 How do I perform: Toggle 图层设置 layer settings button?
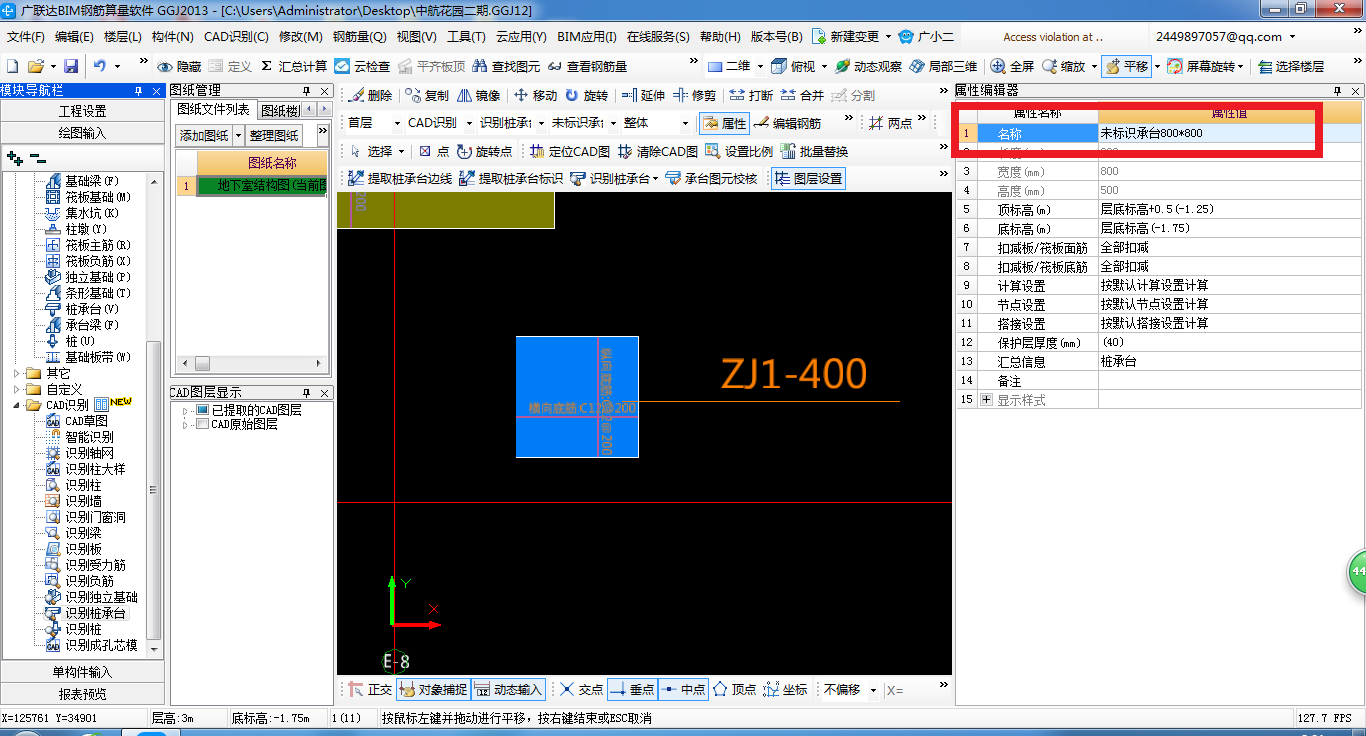pyautogui.click(x=809, y=179)
